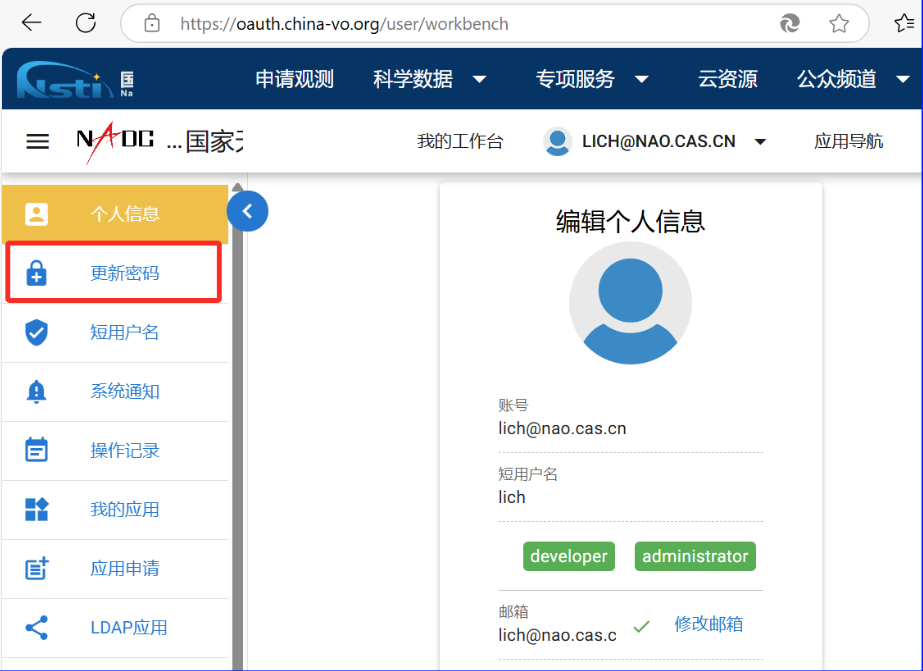Collapse sidebar with blue chevron button
Viewport: 923px width, 671px height.
point(247,211)
